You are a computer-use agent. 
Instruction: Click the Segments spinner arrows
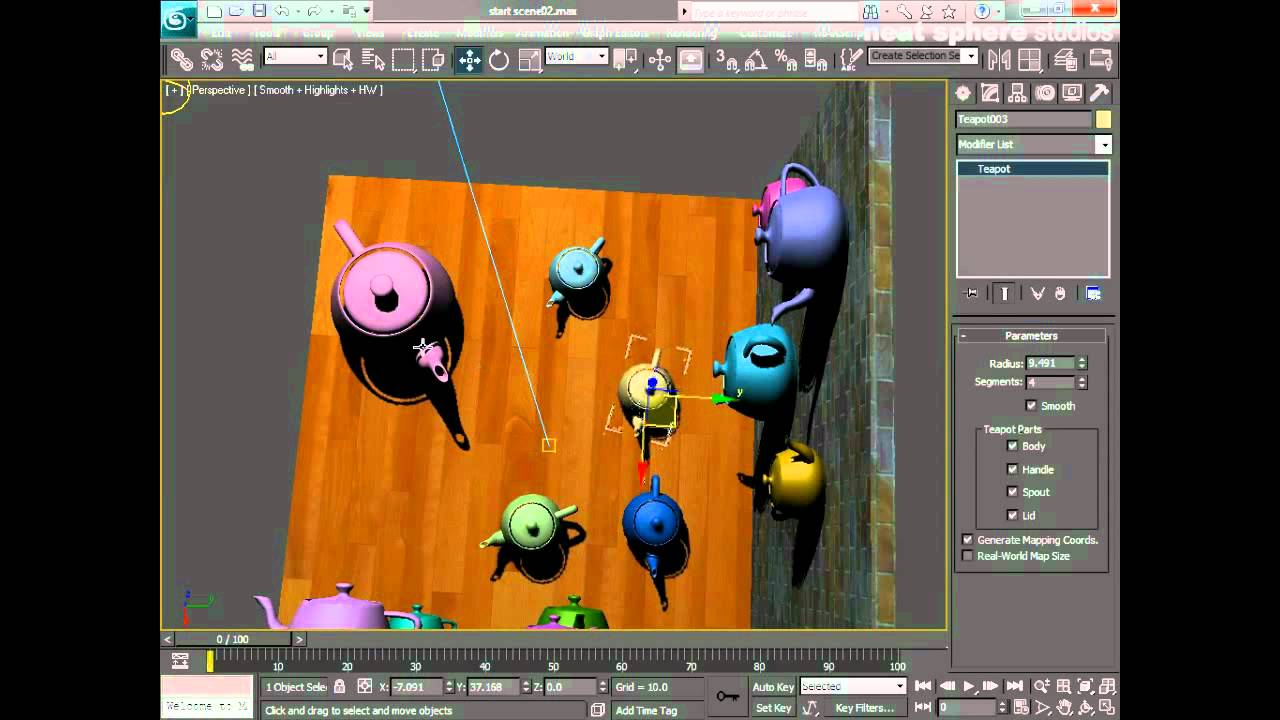1082,382
